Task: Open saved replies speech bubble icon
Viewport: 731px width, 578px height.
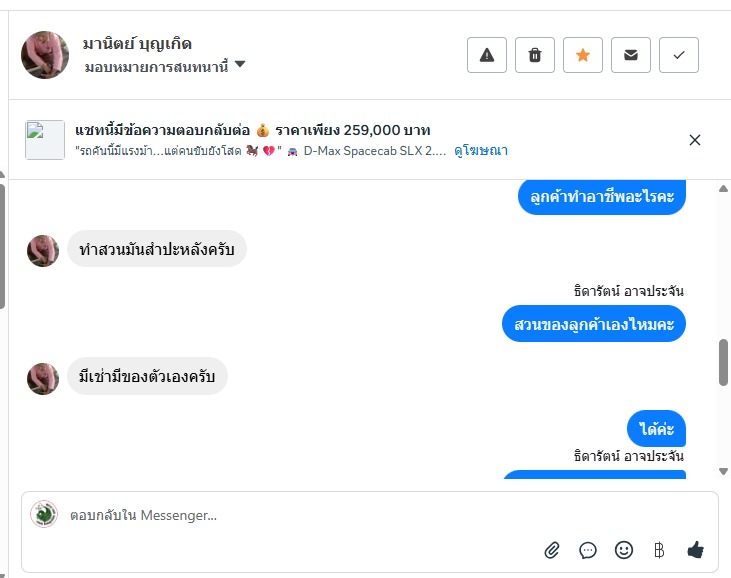Action: point(588,549)
